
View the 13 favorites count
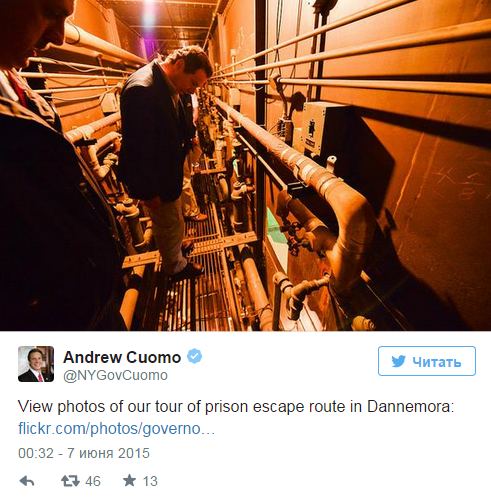click(150, 481)
